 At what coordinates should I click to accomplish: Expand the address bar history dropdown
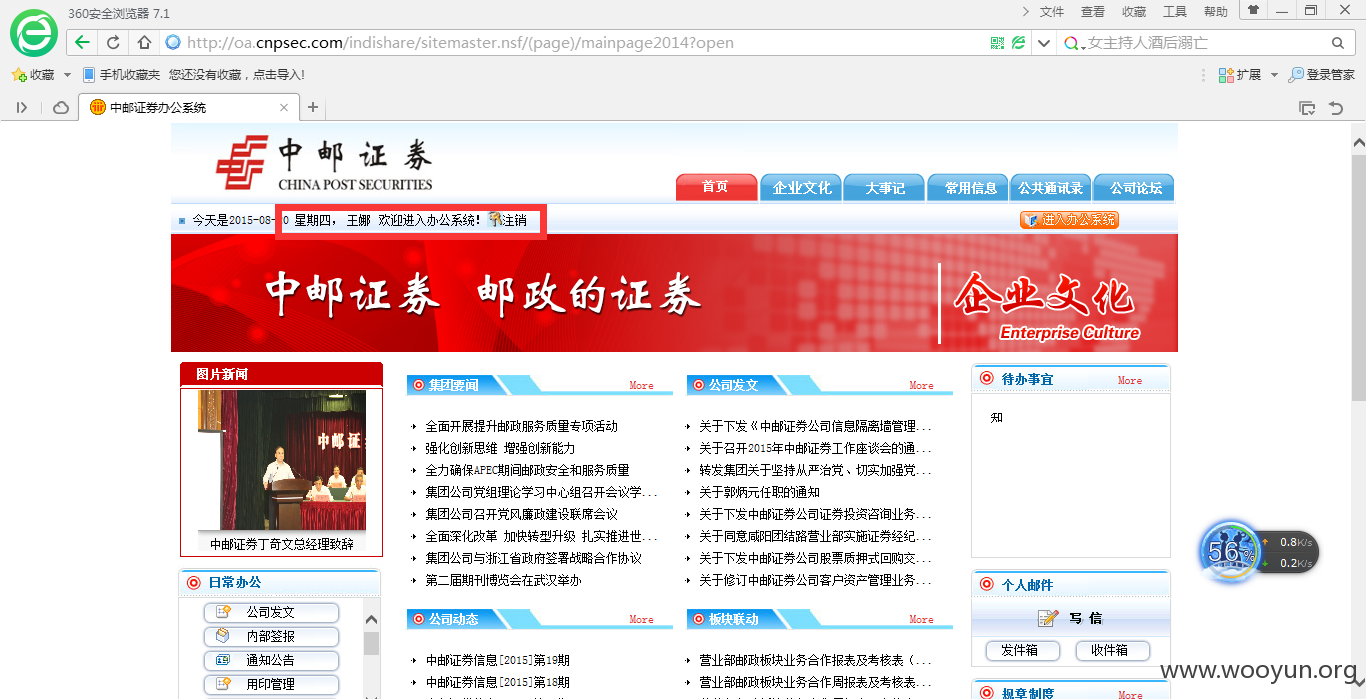(x=1044, y=43)
